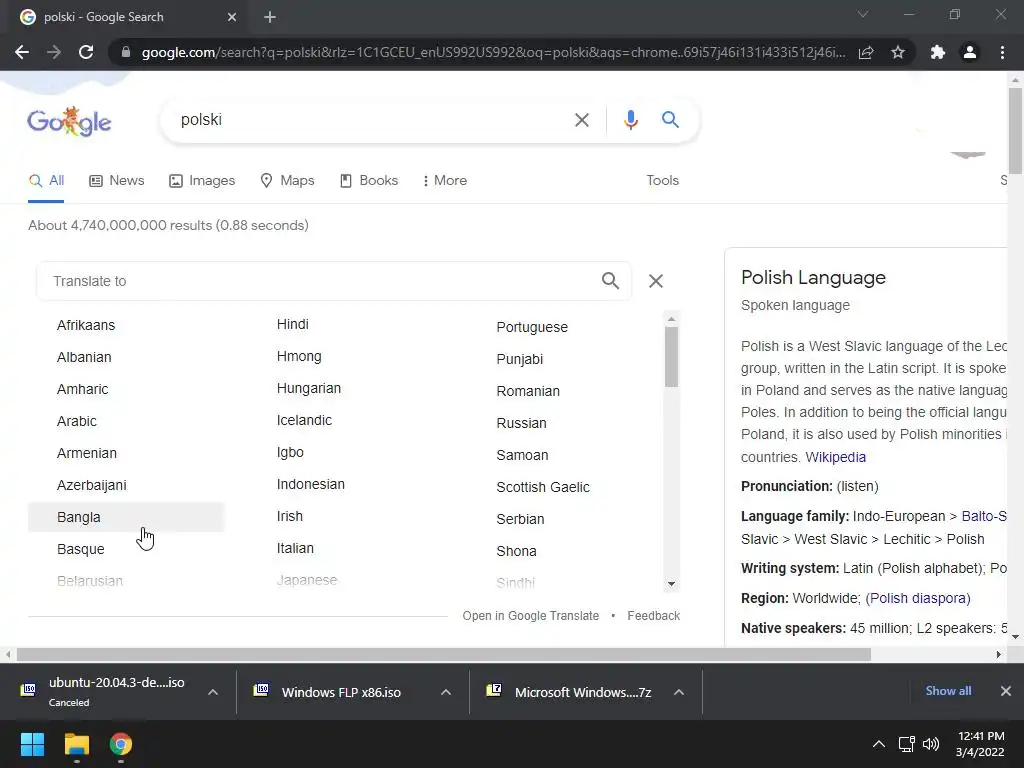Expand options for Windows FLP x86.iso

point(446,692)
